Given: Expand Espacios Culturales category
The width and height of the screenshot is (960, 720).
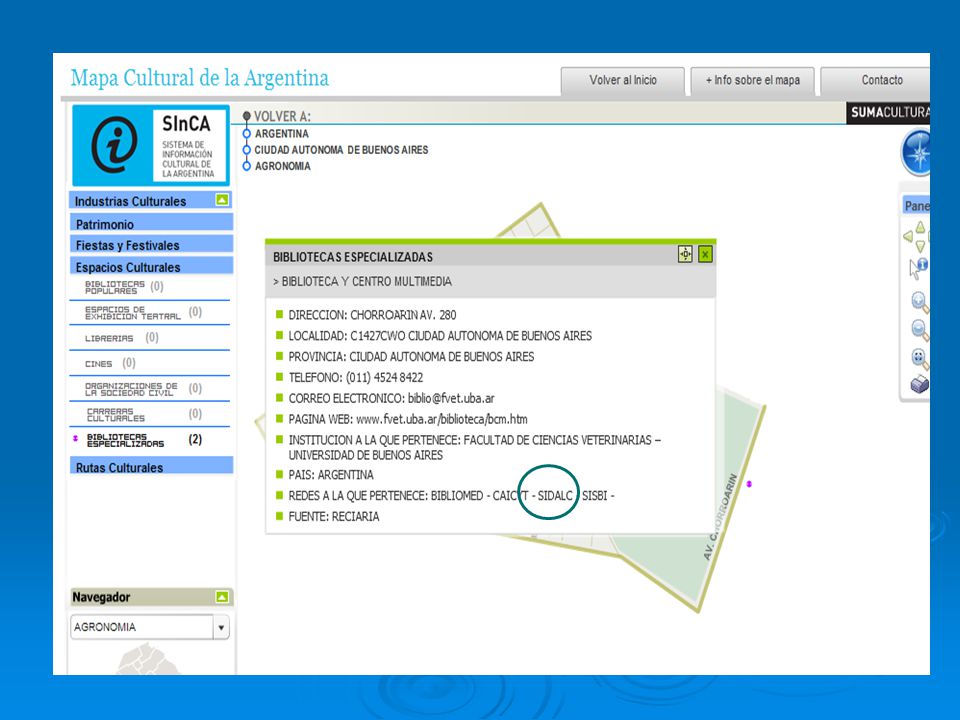Looking at the screenshot, I should 151,266.
